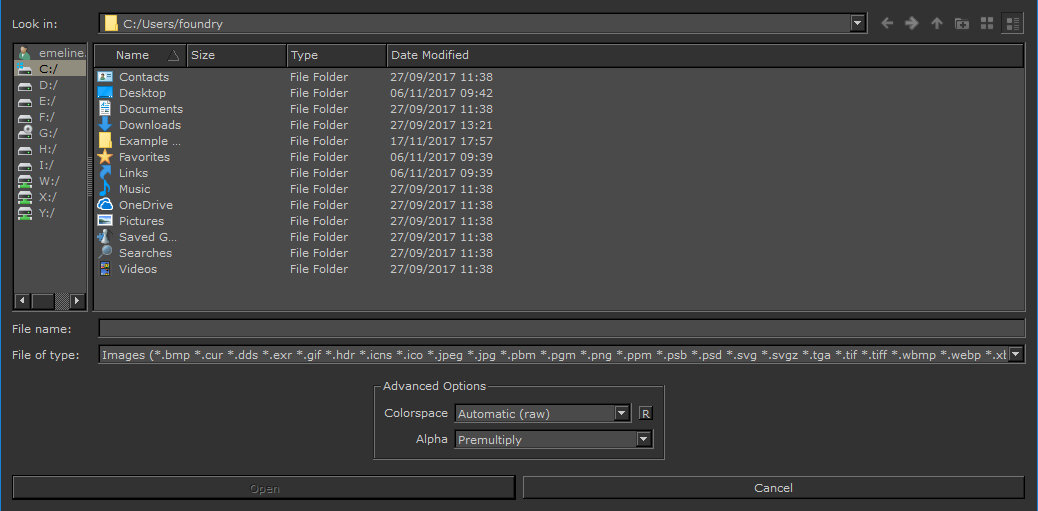Sort by Date Modified column header
The height and width of the screenshot is (511, 1038).
coord(430,55)
